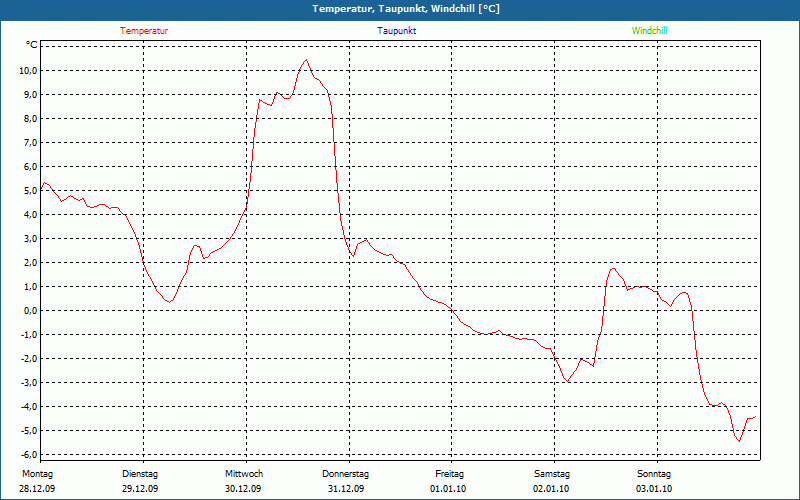Select the 4,0 y-axis value
This screenshot has height=500, width=800.
click(x=30, y=214)
